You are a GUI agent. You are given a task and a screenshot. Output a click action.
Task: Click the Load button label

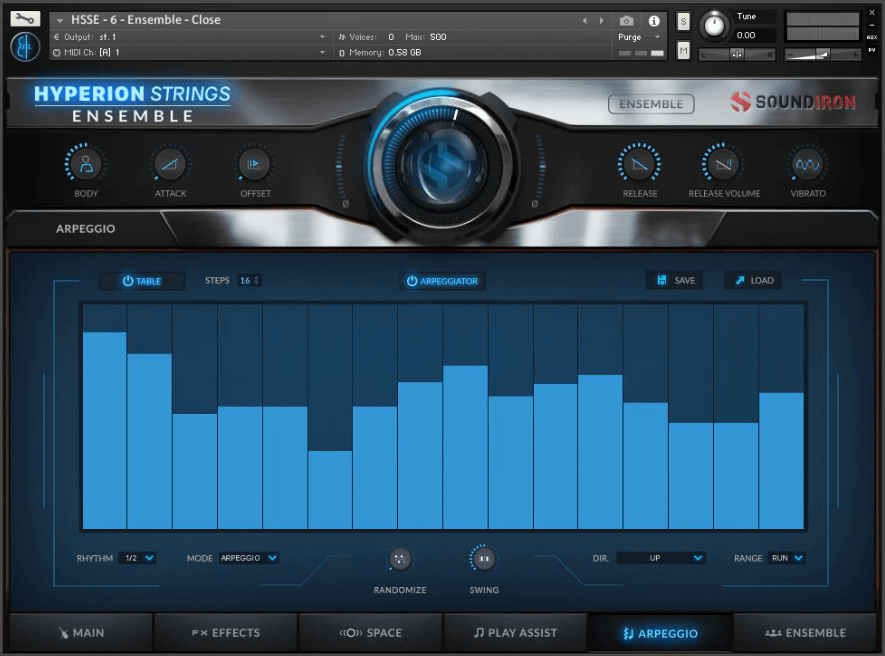pyautogui.click(x=762, y=281)
